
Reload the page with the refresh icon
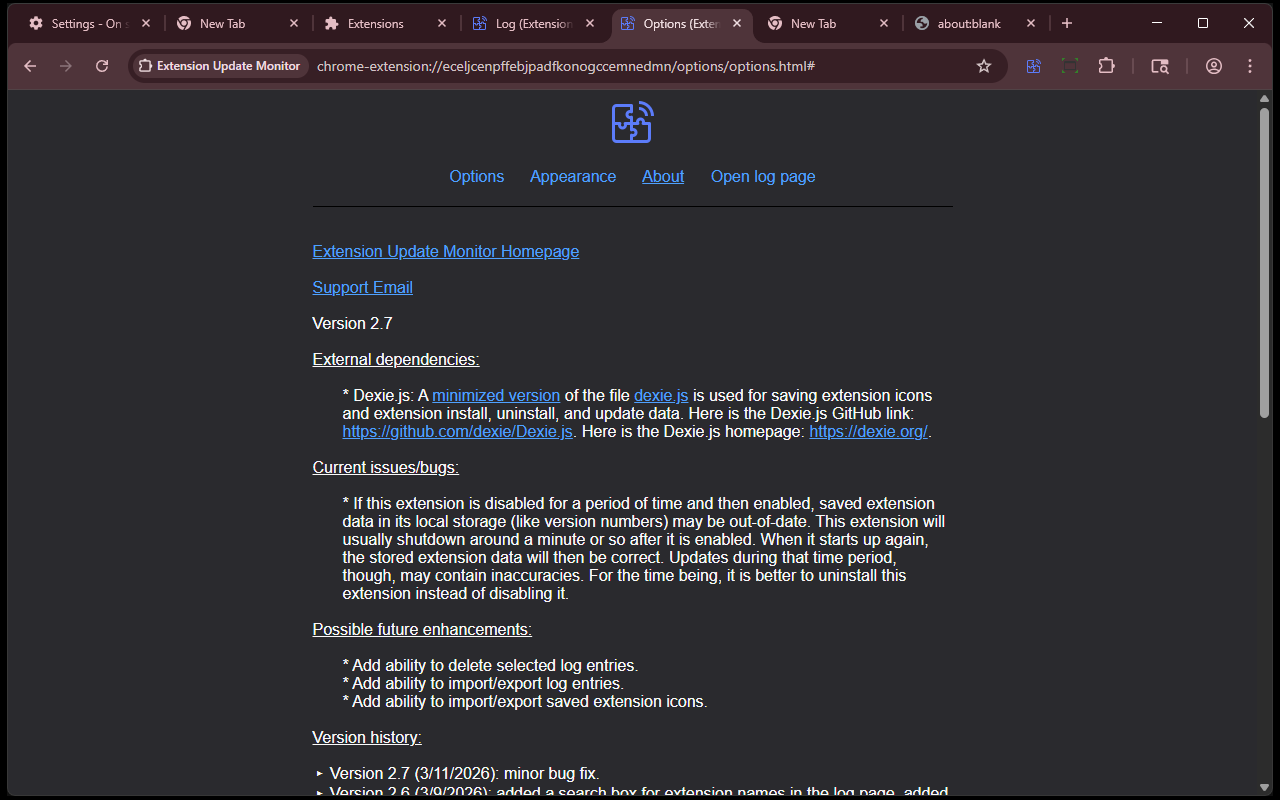pyautogui.click(x=102, y=66)
